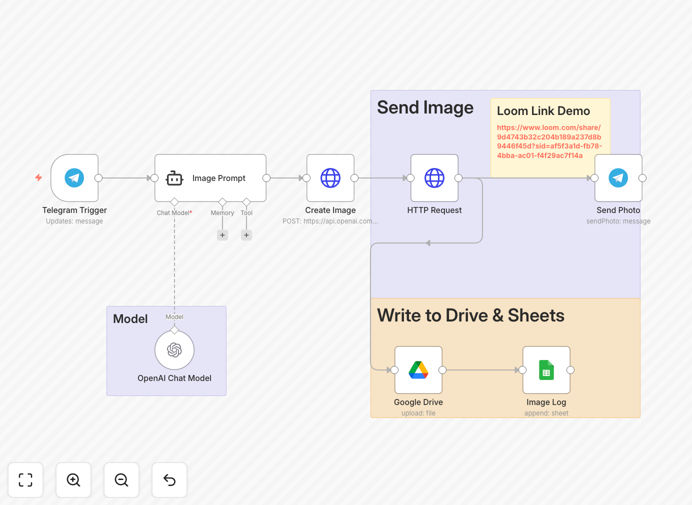Click the Create Image POST URL subtitle

tap(331, 221)
